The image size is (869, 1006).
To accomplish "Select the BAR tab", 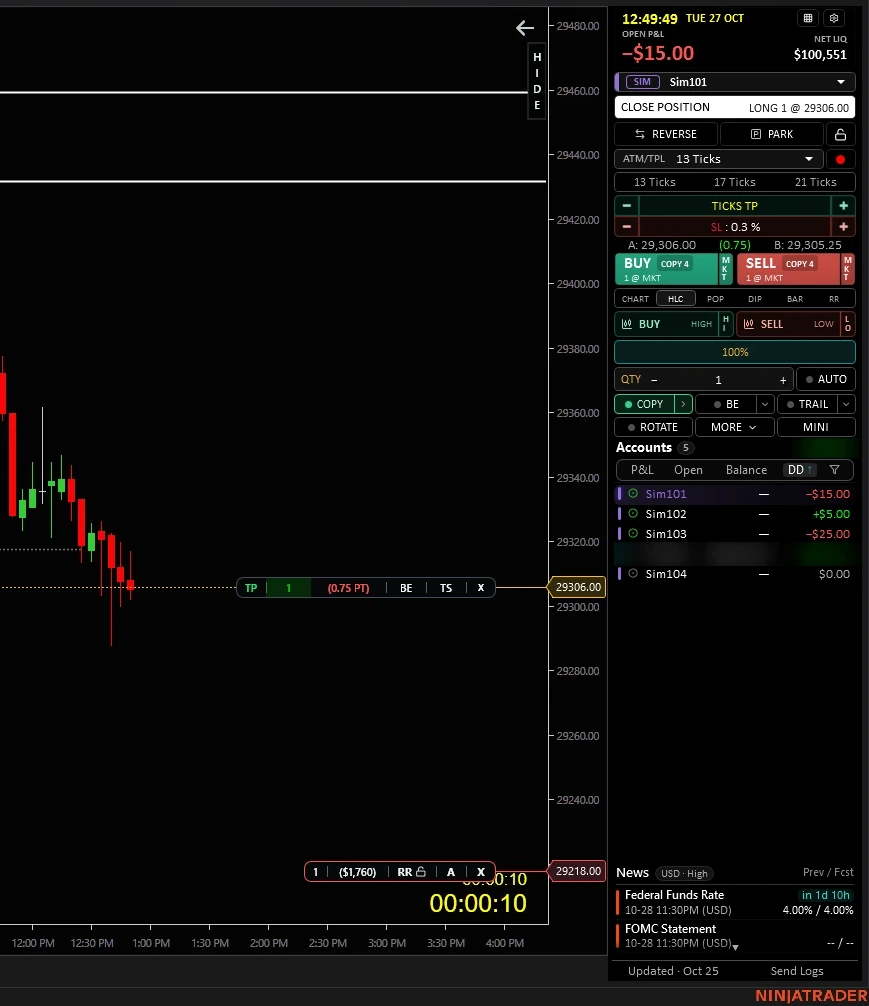I will 795,299.
